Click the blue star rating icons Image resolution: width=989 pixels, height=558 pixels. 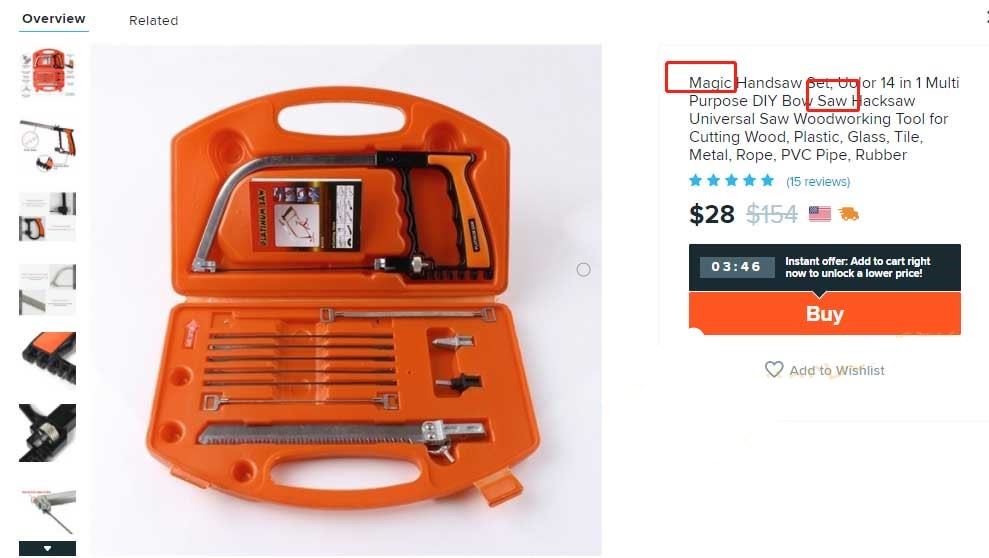click(x=732, y=181)
